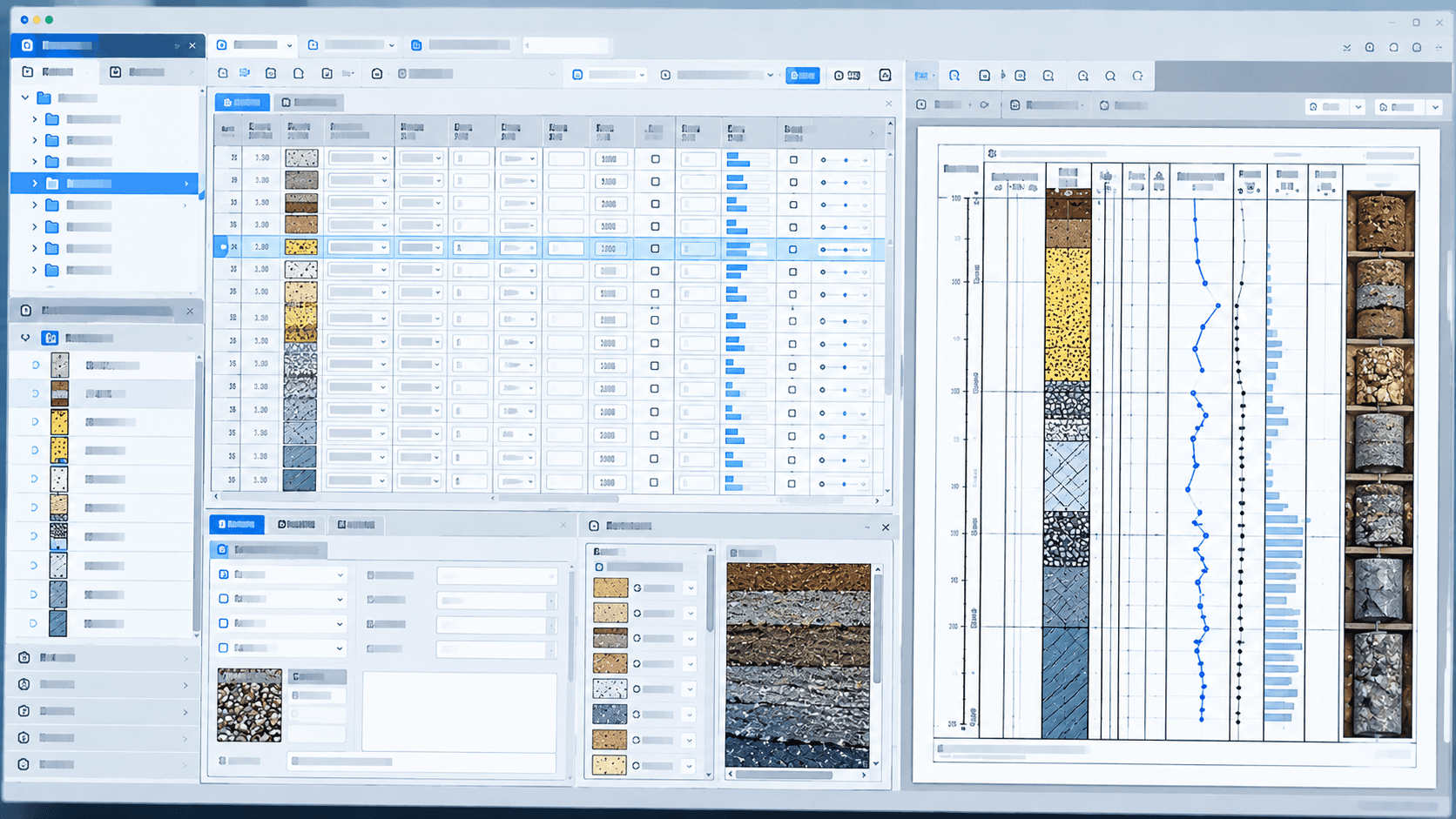Click the blue icon in the pattern library header

[51, 338]
